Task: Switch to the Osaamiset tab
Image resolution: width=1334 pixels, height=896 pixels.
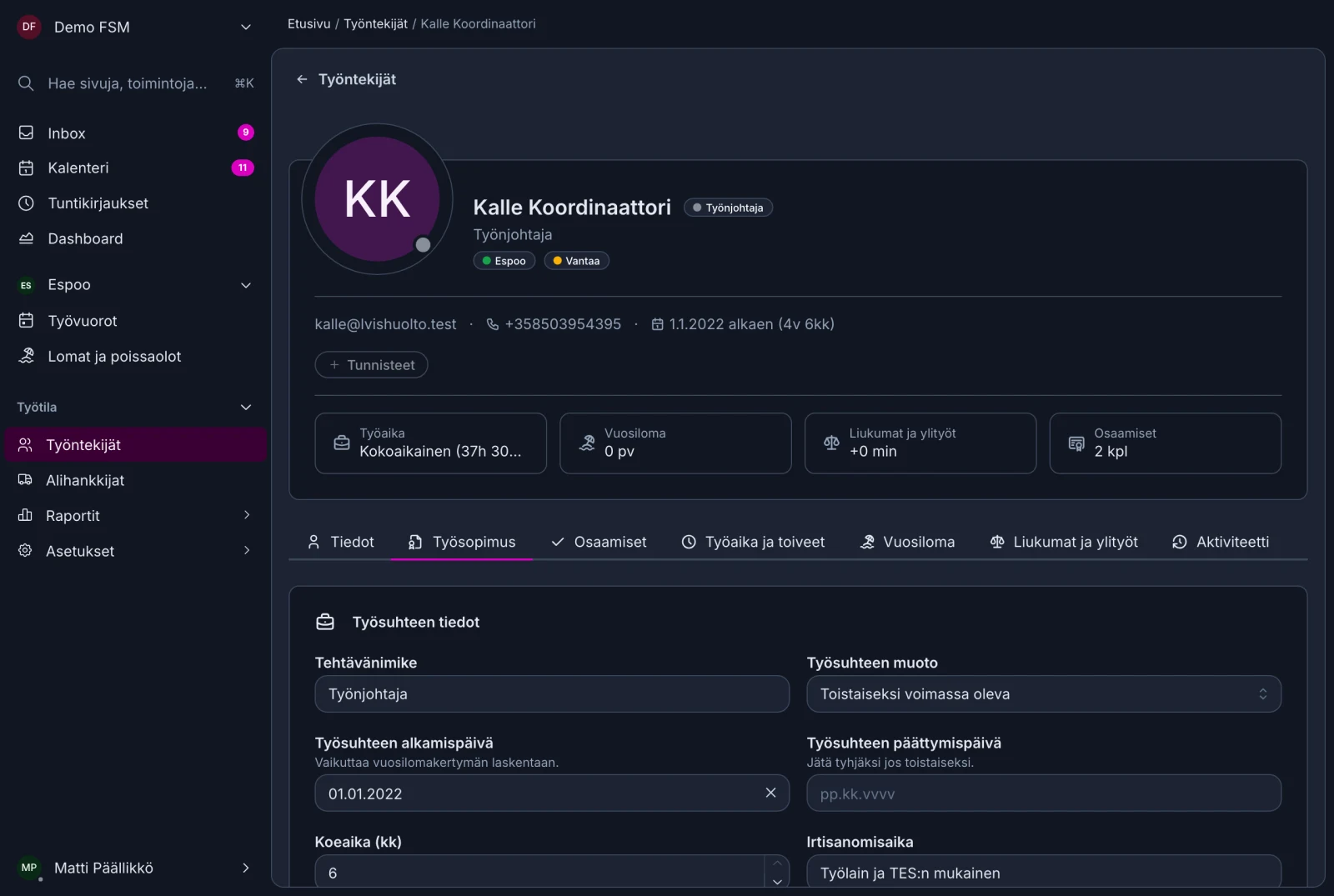Action: pyautogui.click(x=598, y=542)
